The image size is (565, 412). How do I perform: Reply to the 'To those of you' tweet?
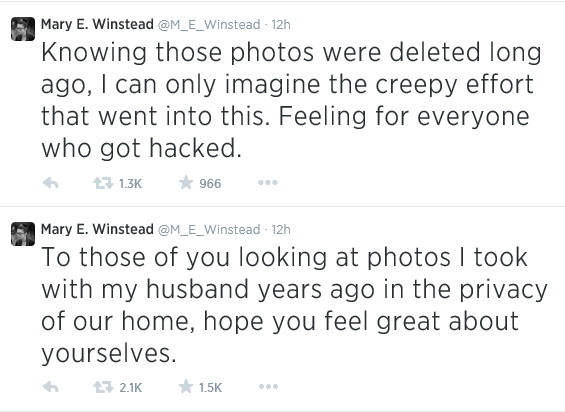pyautogui.click(x=51, y=387)
